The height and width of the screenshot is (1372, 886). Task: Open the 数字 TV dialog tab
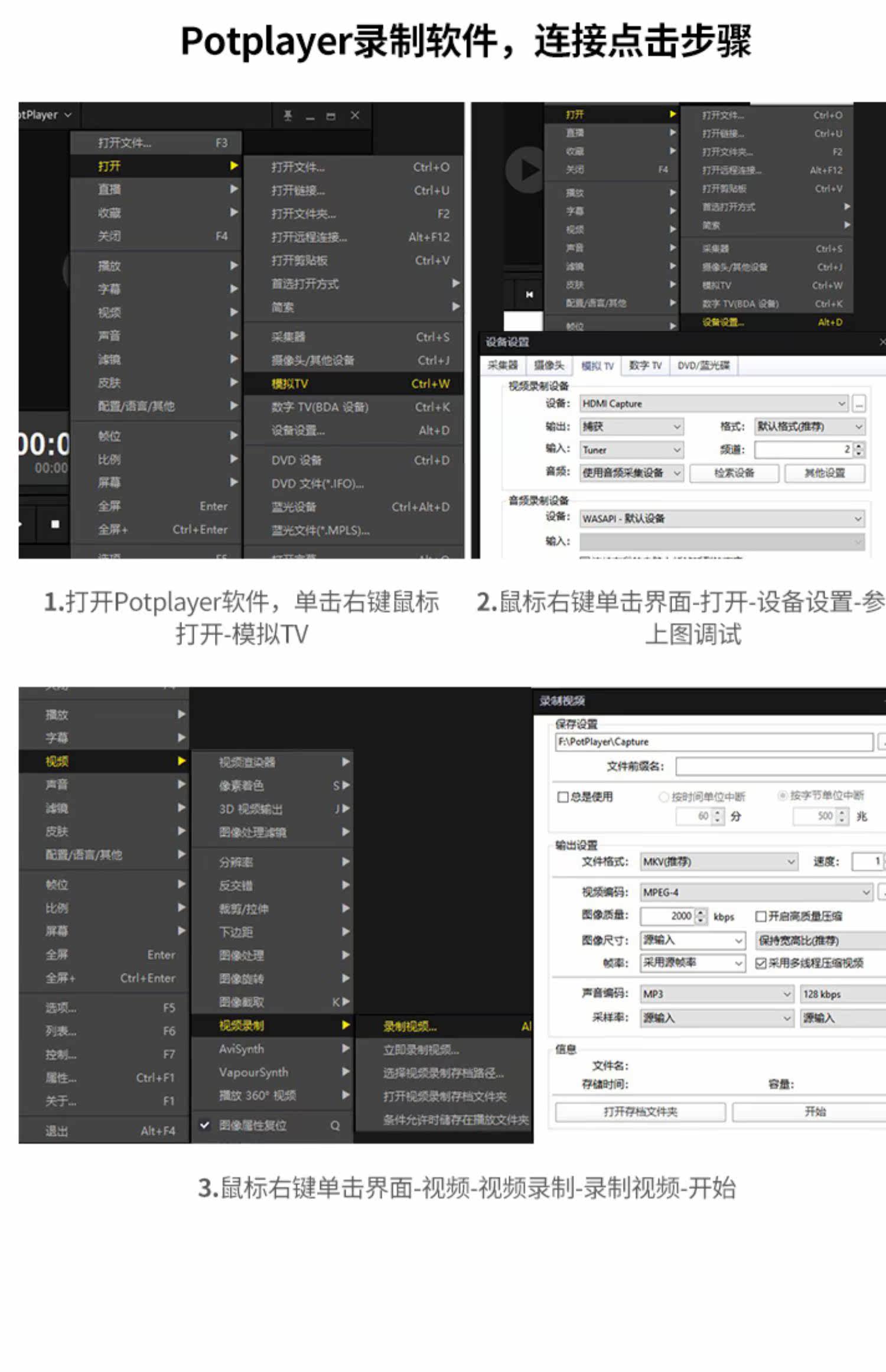click(x=645, y=366)
